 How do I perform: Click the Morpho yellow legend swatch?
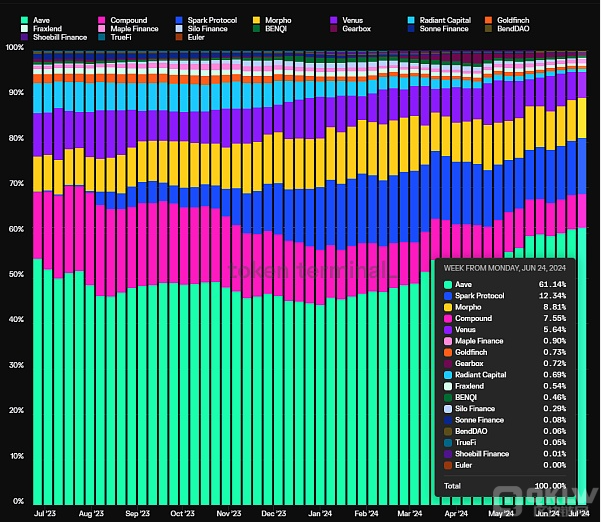click(x=256, y=20)
